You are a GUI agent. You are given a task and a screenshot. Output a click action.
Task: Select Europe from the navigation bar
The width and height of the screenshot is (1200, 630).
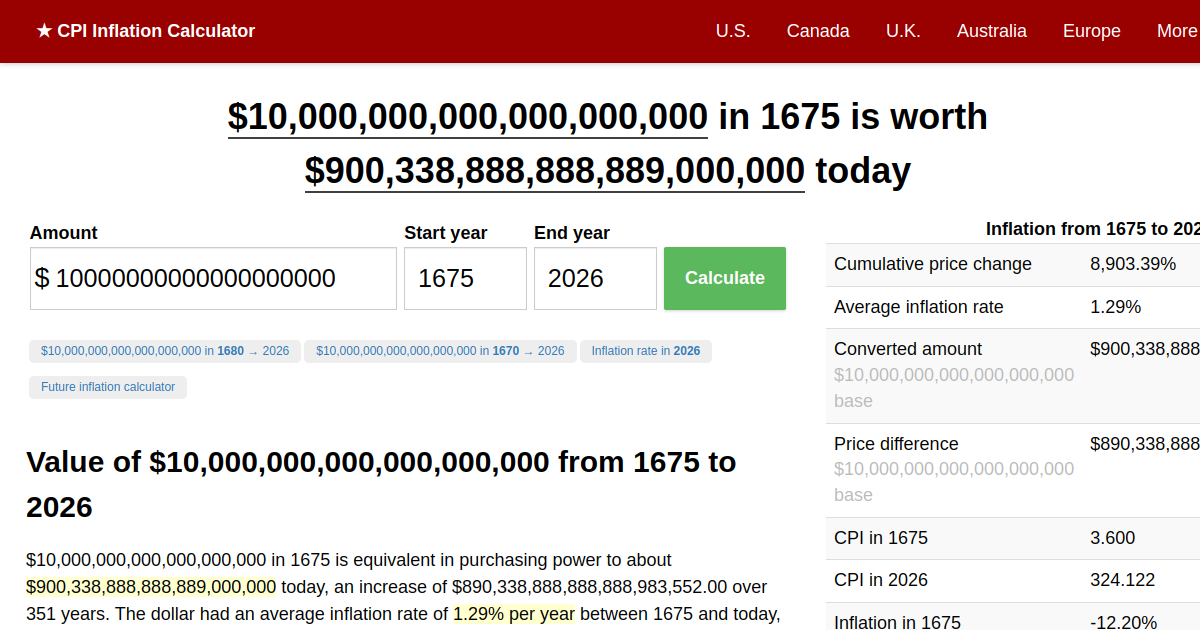(1091, 31)
